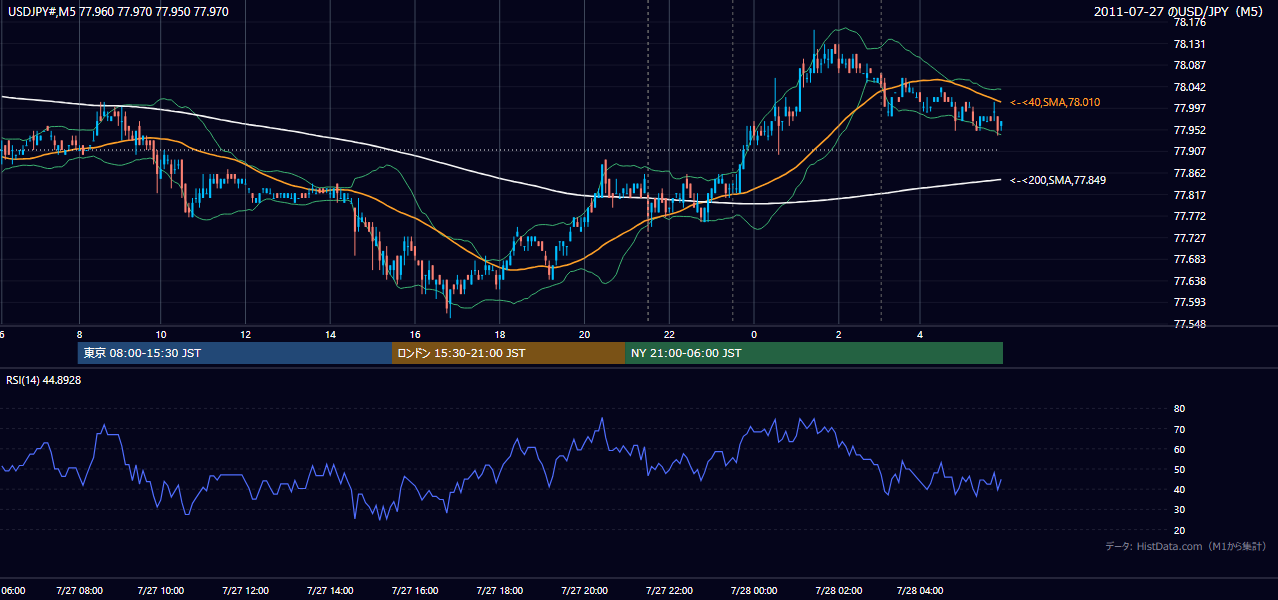Image resolution: width=1278 pixels, height=600 pixels.
Task: Click the RSI(14) 44.8928 indicator label
Action: pyautogui.click(x=44, y=380)
